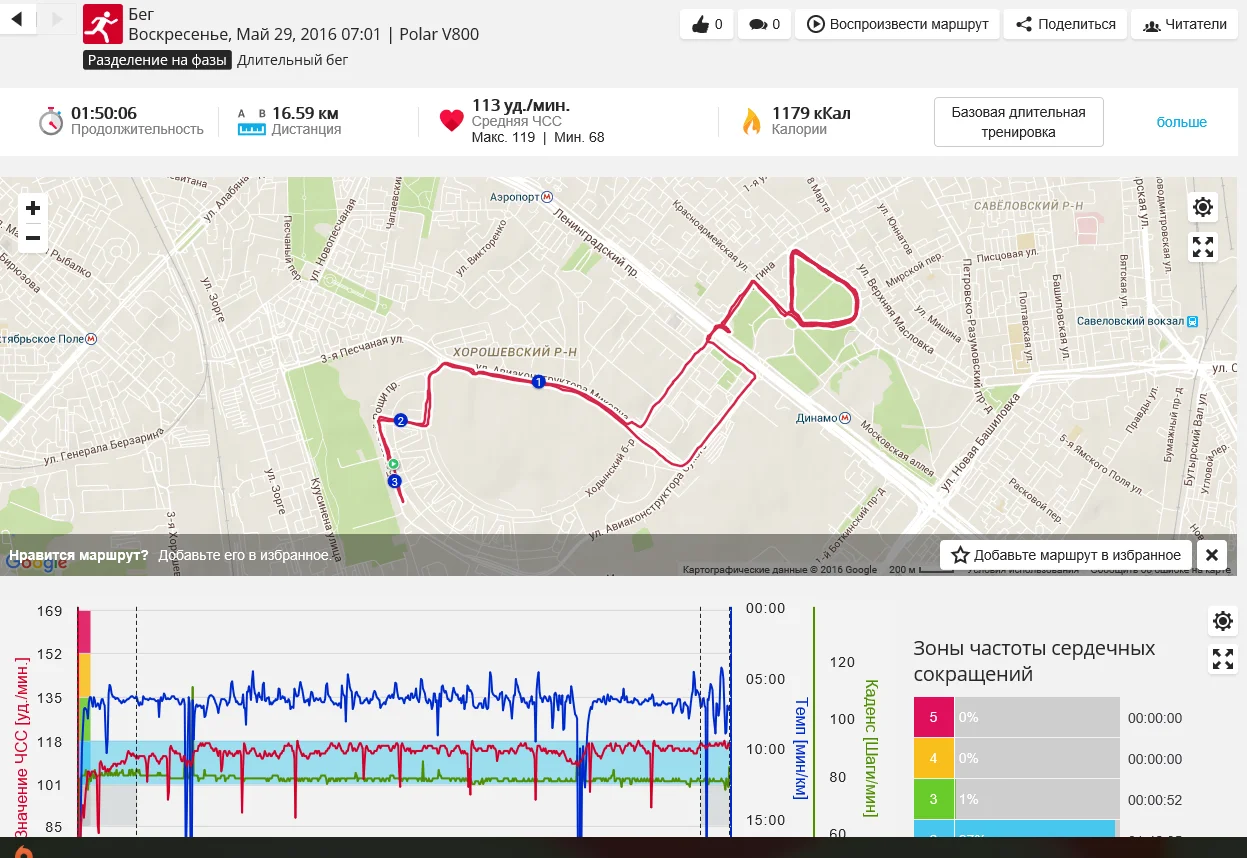This screenshot has width=1247, height=858.
Task: Open map settings gear icon
Action: 1203,207
